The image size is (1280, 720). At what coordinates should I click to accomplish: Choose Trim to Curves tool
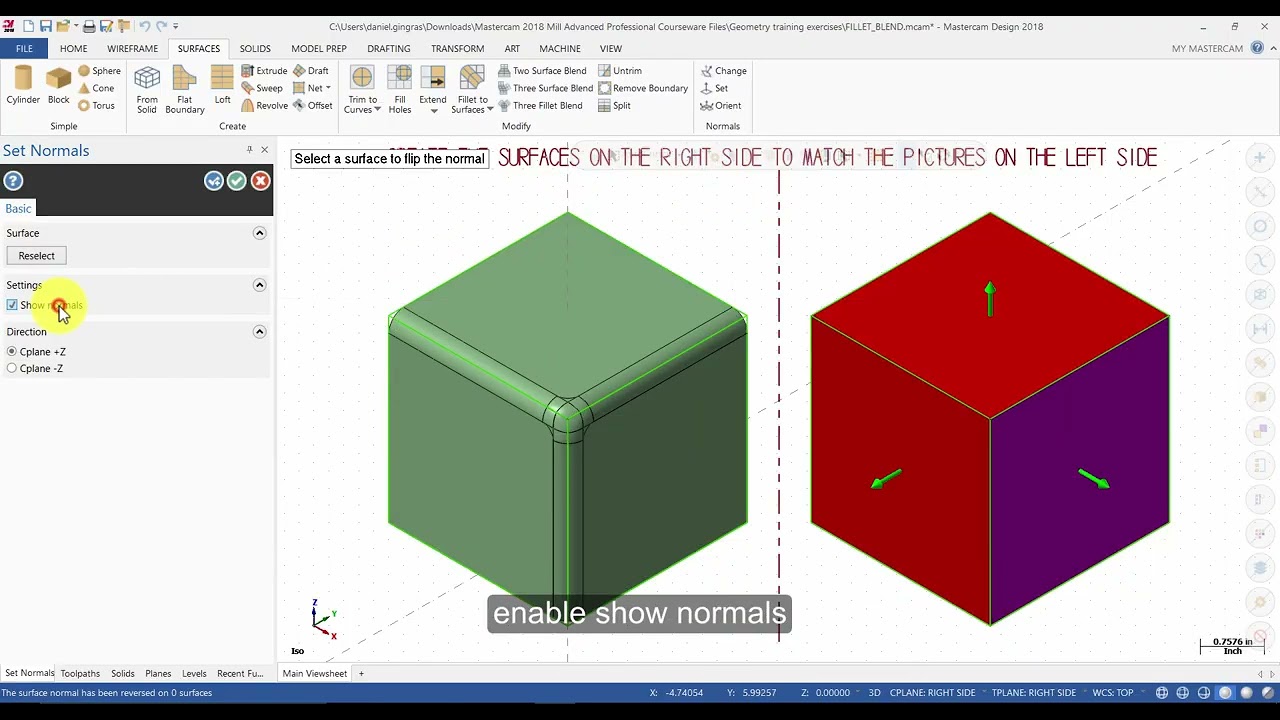362,90
